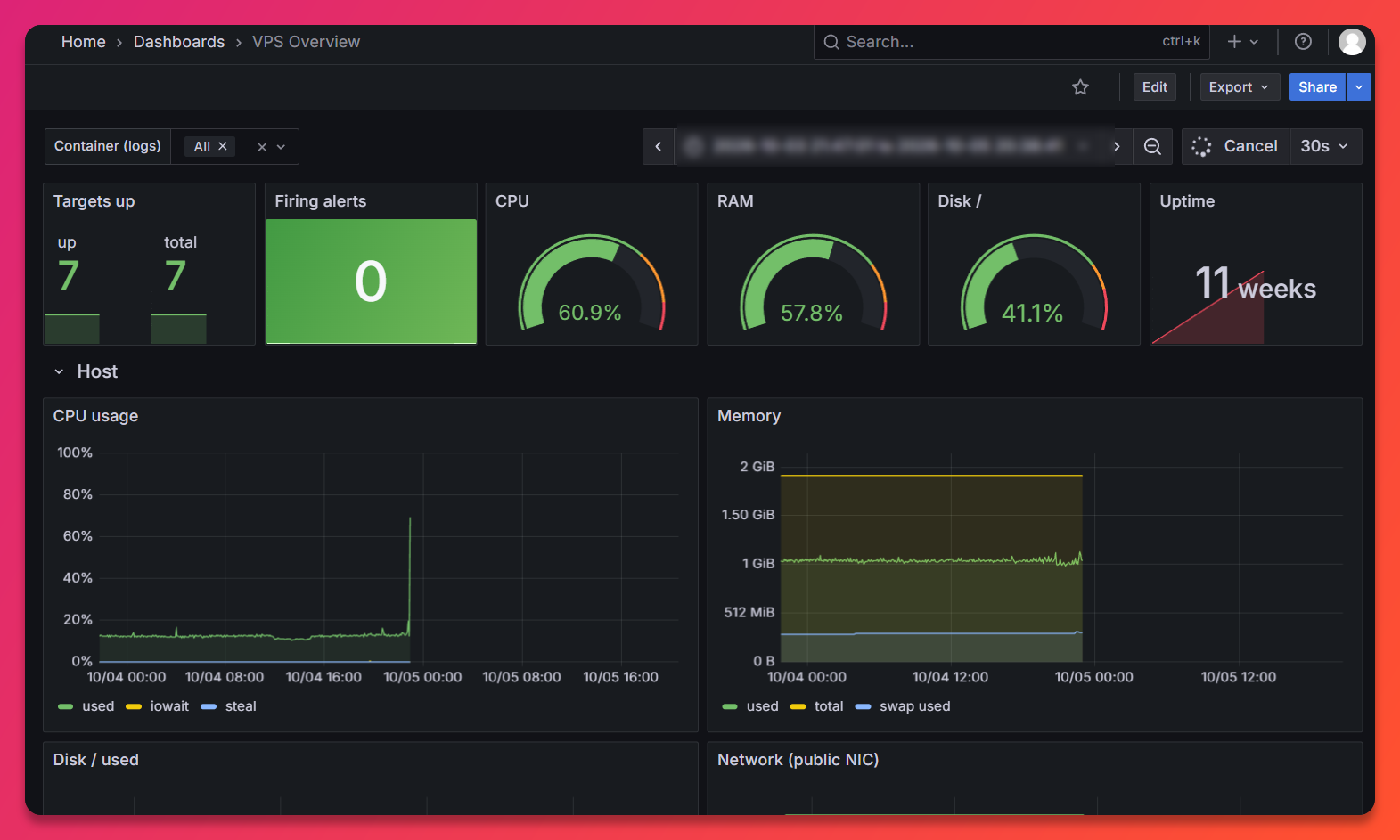
Task: Remove the All container filter value
Action: 223,146
